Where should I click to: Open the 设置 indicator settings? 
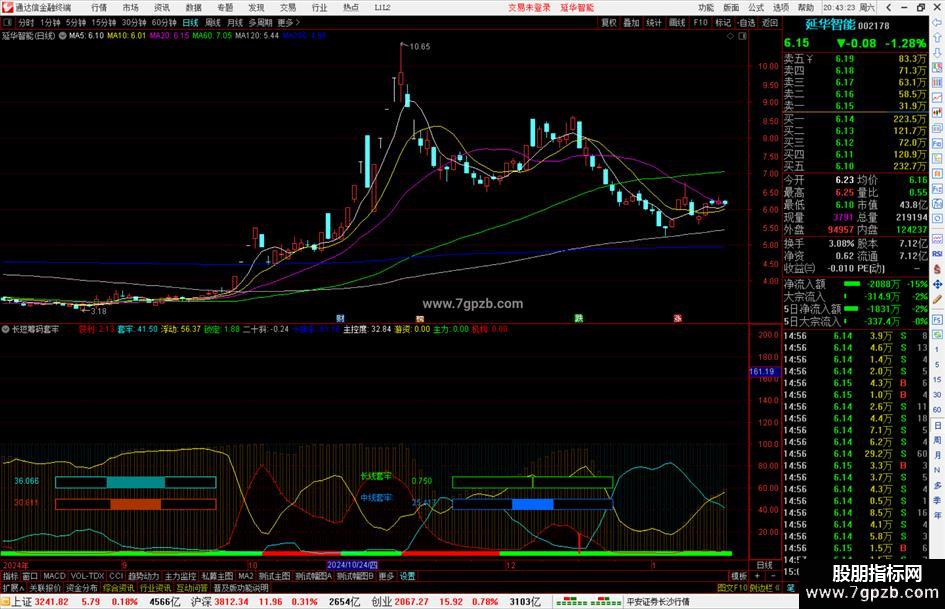[407, 576]
